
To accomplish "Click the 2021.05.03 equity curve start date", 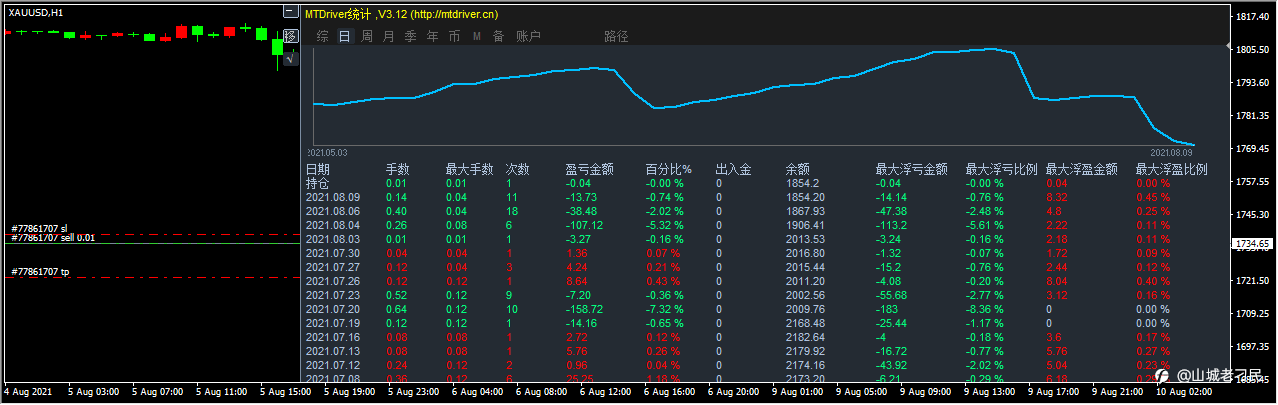I will coord(329,151).
